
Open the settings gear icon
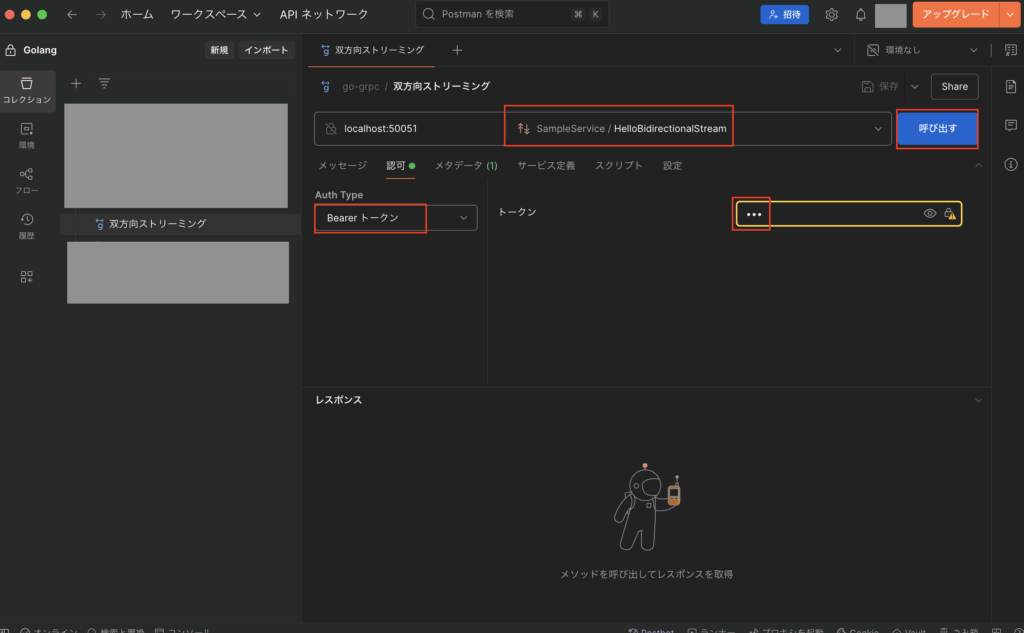click(831, 14)
